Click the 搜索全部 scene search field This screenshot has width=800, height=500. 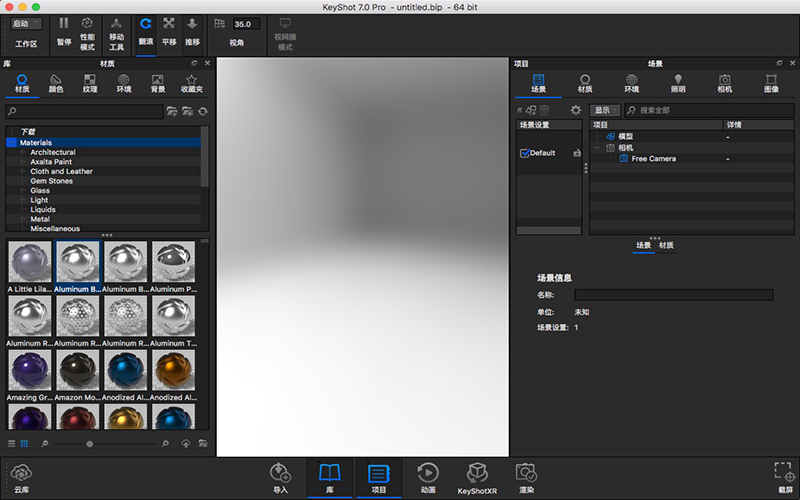point(709,110)
